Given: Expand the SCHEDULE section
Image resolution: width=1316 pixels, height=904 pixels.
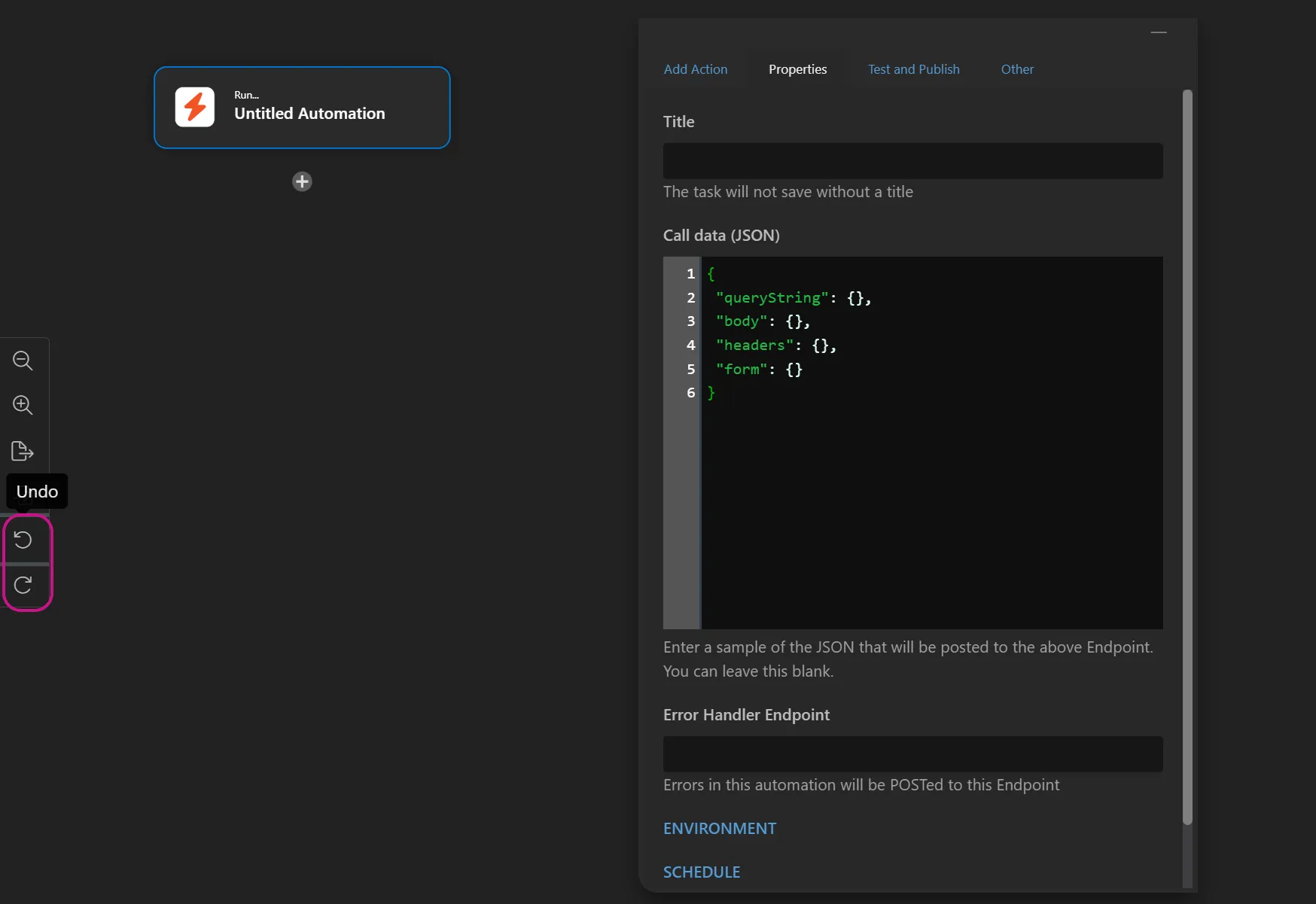Looking at the screenshot, I should [x=702, y=872].
